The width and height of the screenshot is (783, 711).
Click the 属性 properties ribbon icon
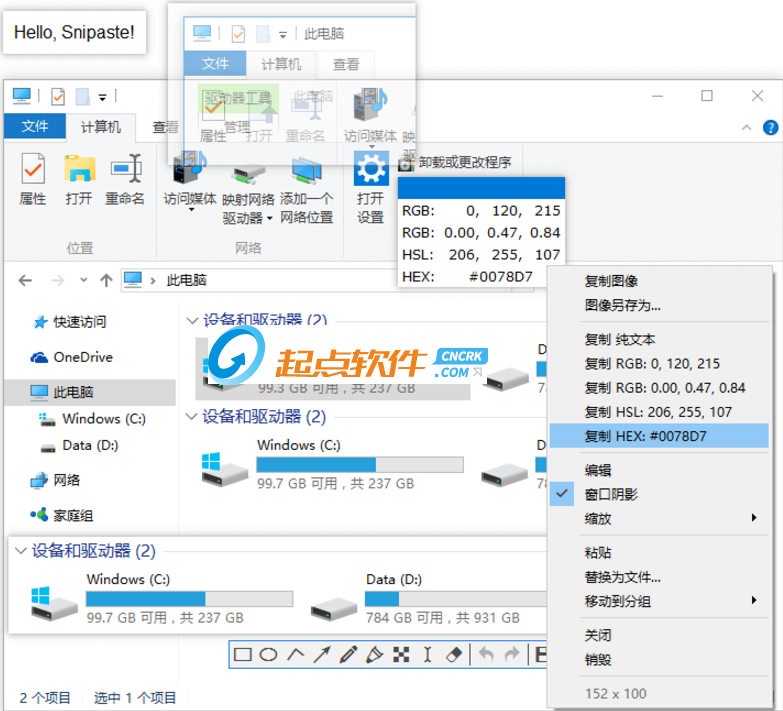(33, 169)
